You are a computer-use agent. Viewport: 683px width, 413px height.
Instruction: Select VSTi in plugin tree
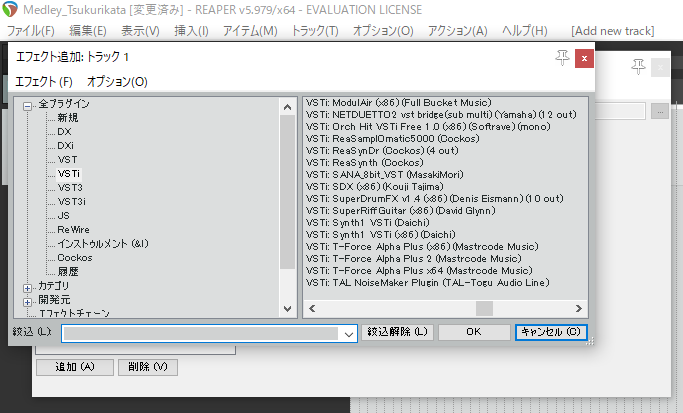69,173
